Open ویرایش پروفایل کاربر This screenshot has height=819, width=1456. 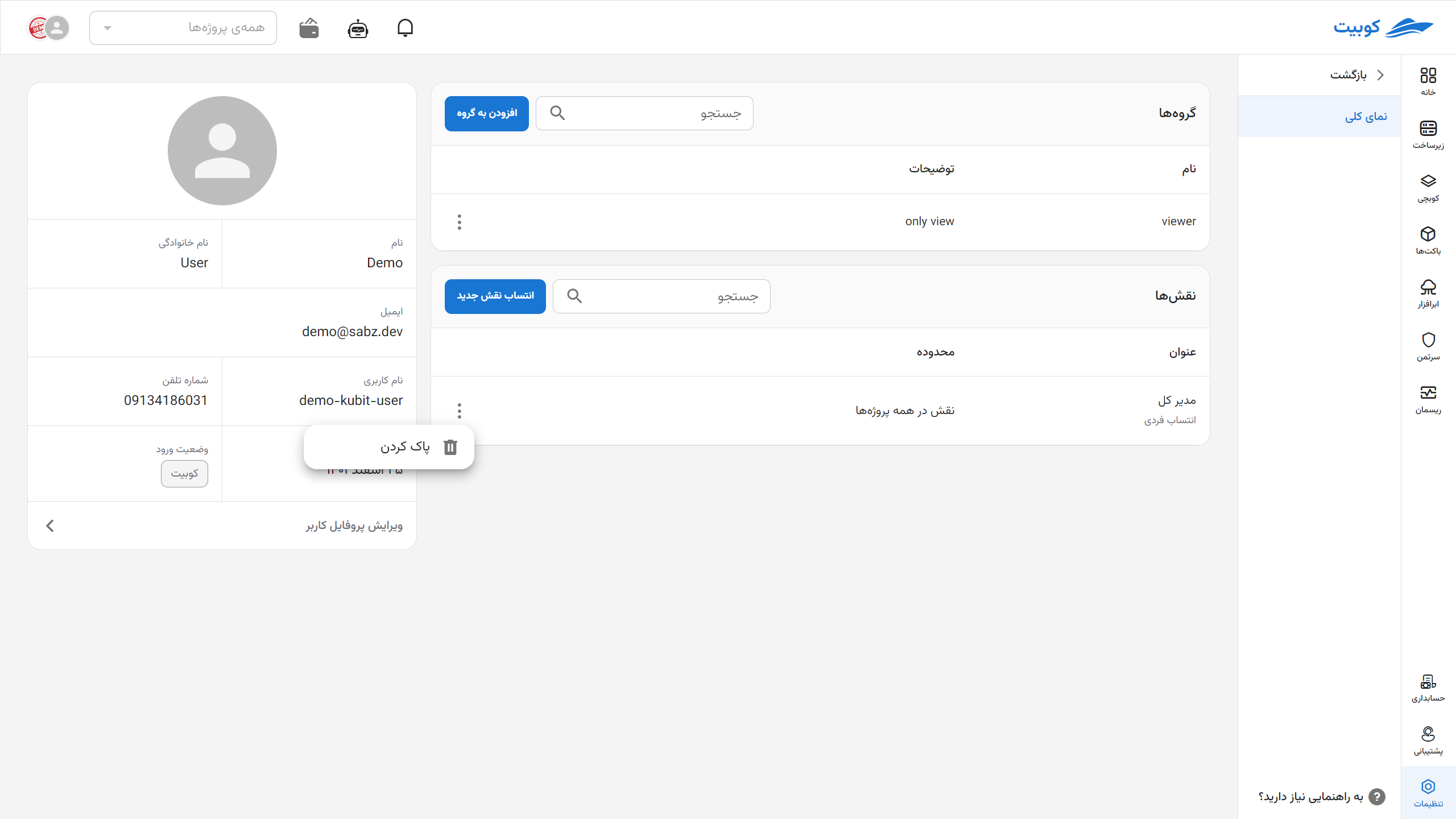click(222, 526)
